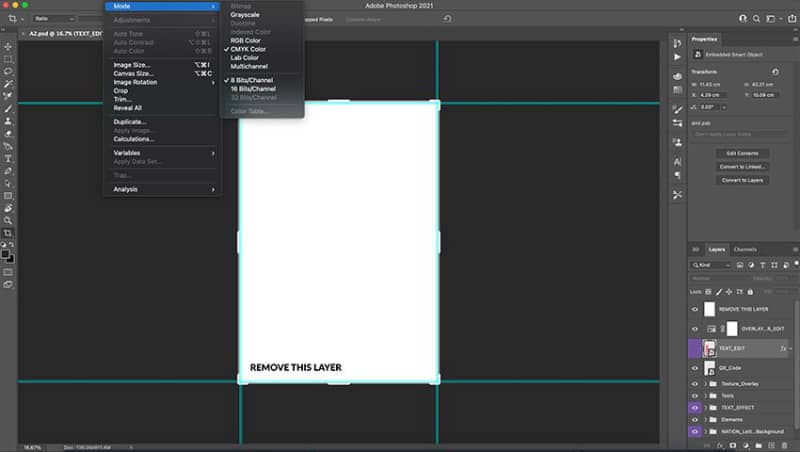Pick the Horizontal Type tool

click(8, 159)
